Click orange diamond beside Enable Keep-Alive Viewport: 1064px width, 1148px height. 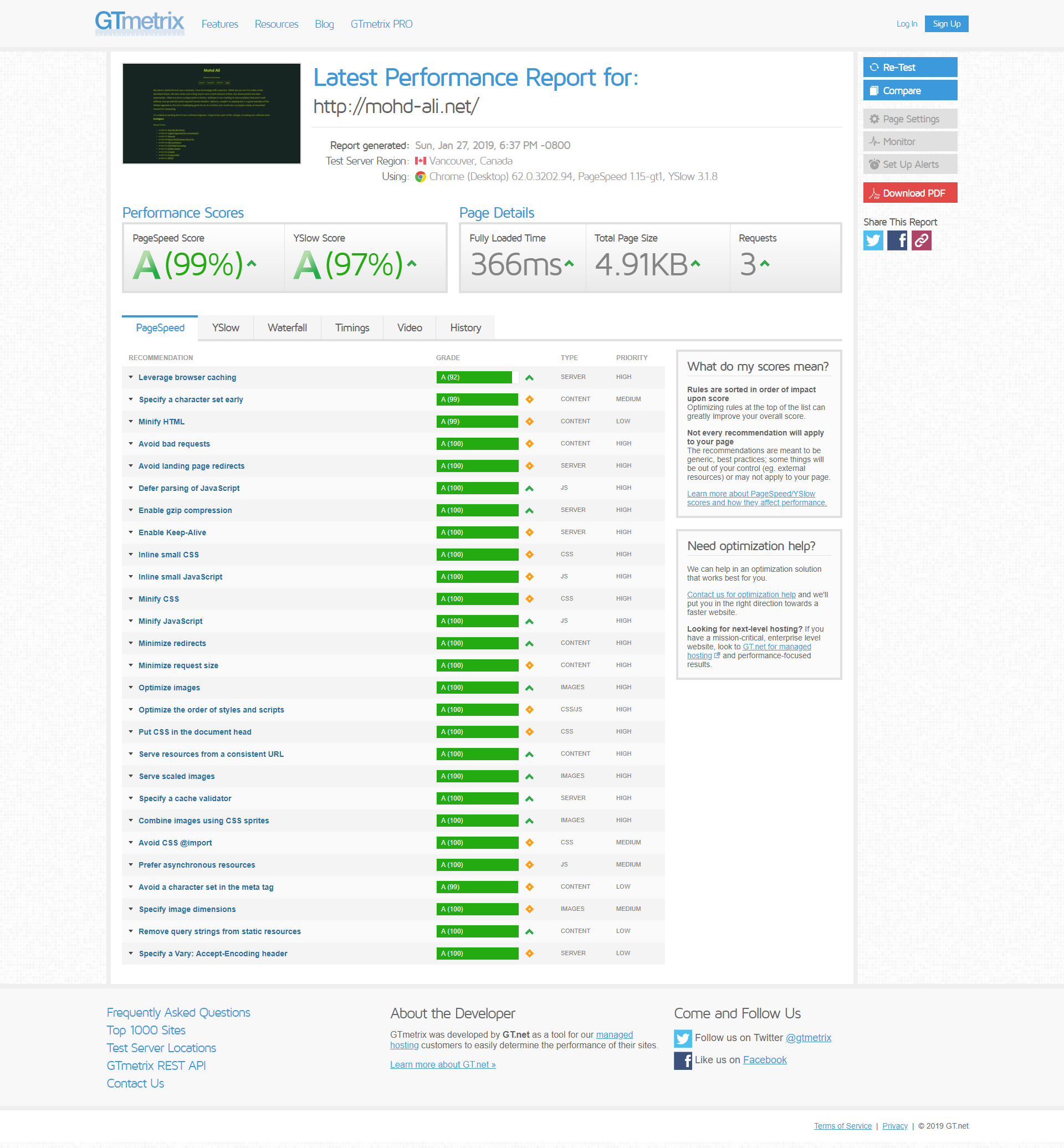click(529, 532)
